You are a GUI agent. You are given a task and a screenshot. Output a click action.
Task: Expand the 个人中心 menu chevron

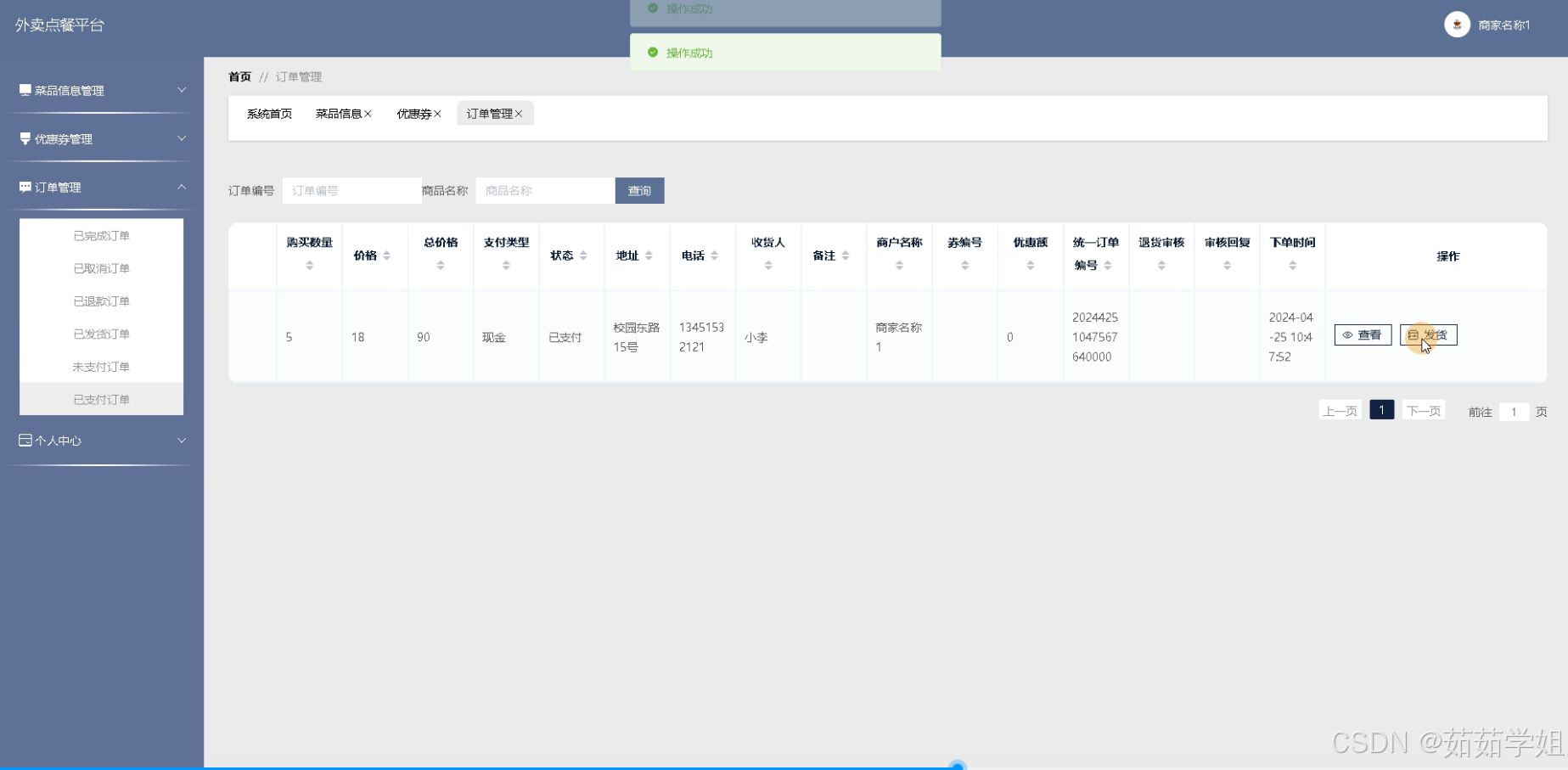coord(181,441)
